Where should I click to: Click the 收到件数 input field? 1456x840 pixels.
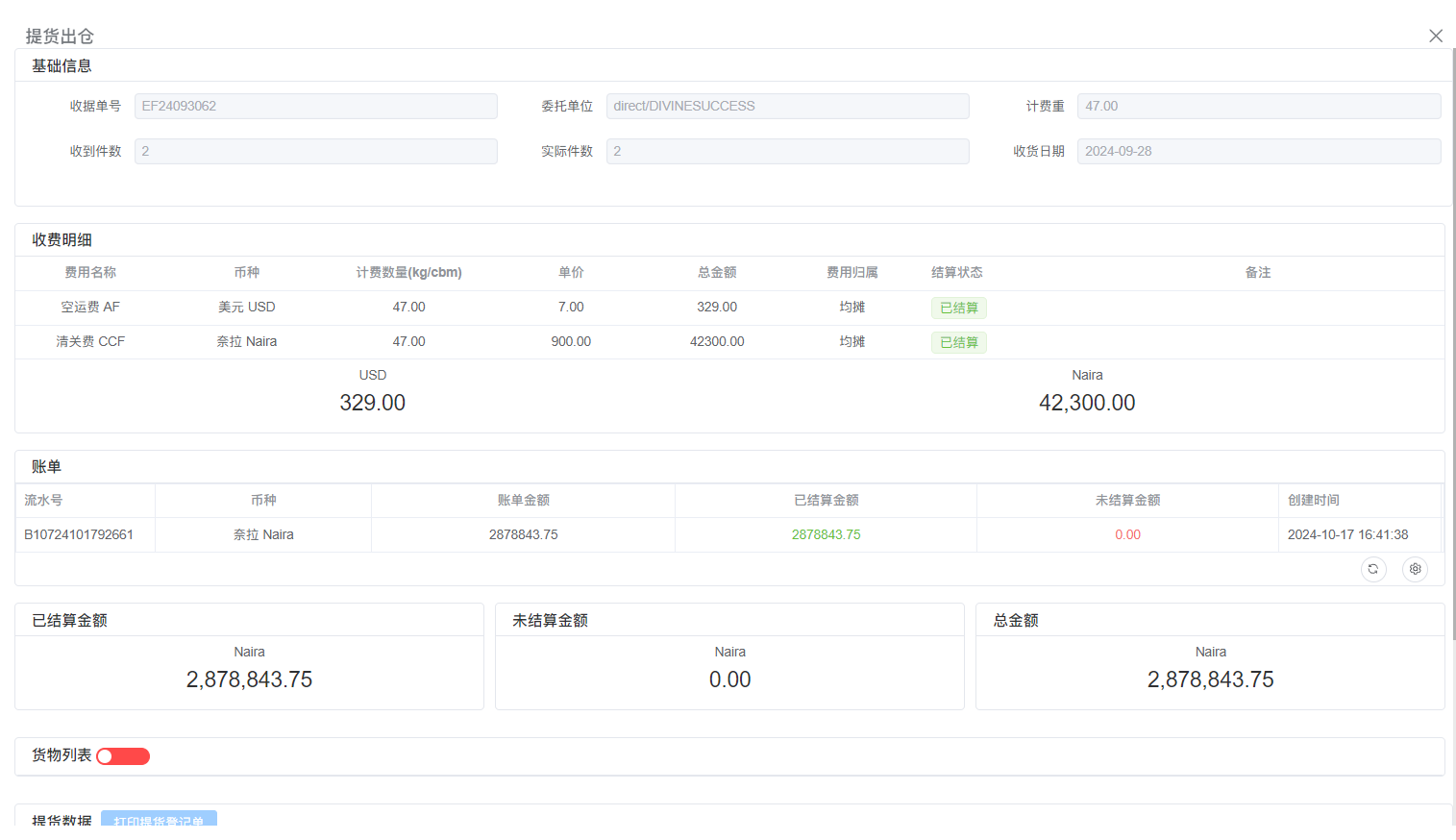tap(316, 151)
